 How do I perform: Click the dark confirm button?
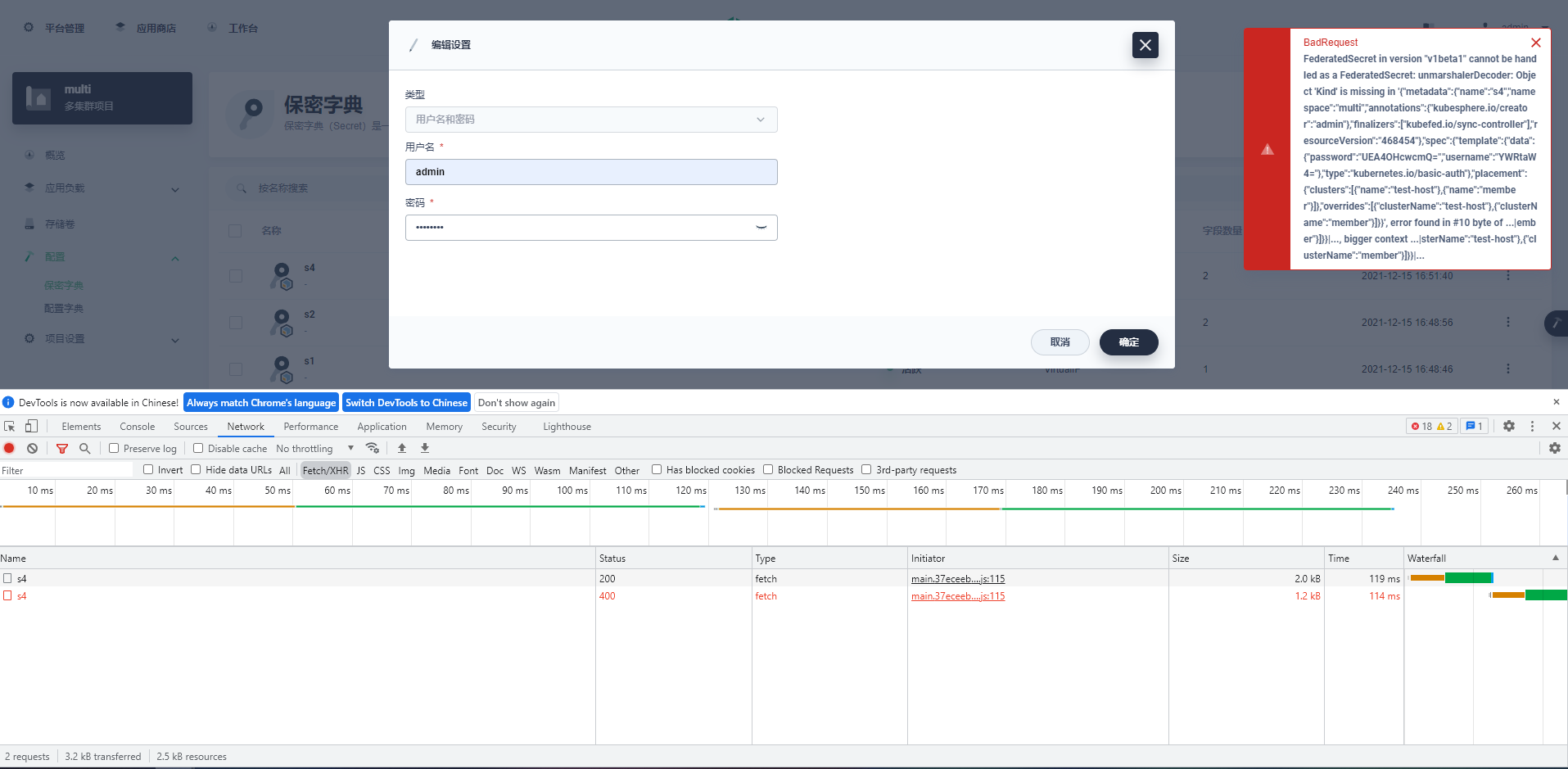point(1128,342)
